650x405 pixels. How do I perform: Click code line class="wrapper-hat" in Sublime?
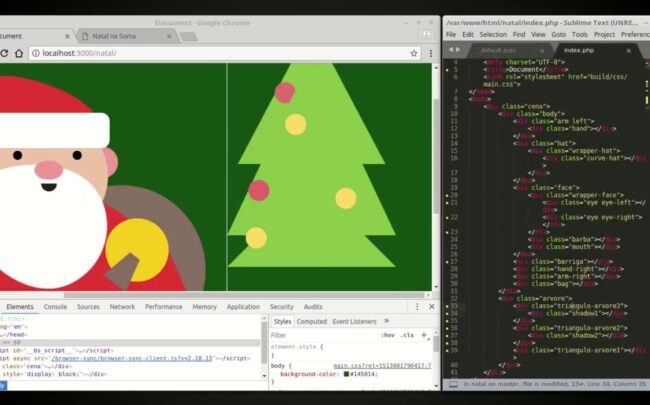tap(574, 150)
